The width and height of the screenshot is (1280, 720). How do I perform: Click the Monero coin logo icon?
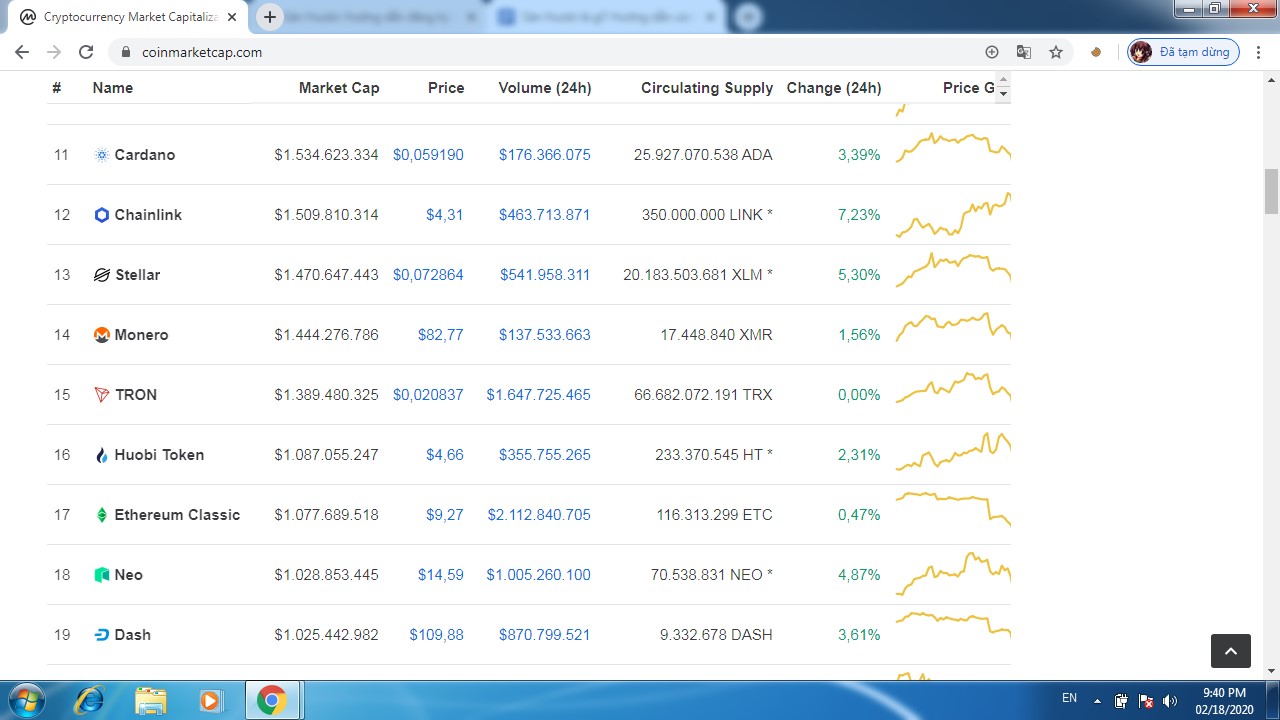(x=101, y=335)
